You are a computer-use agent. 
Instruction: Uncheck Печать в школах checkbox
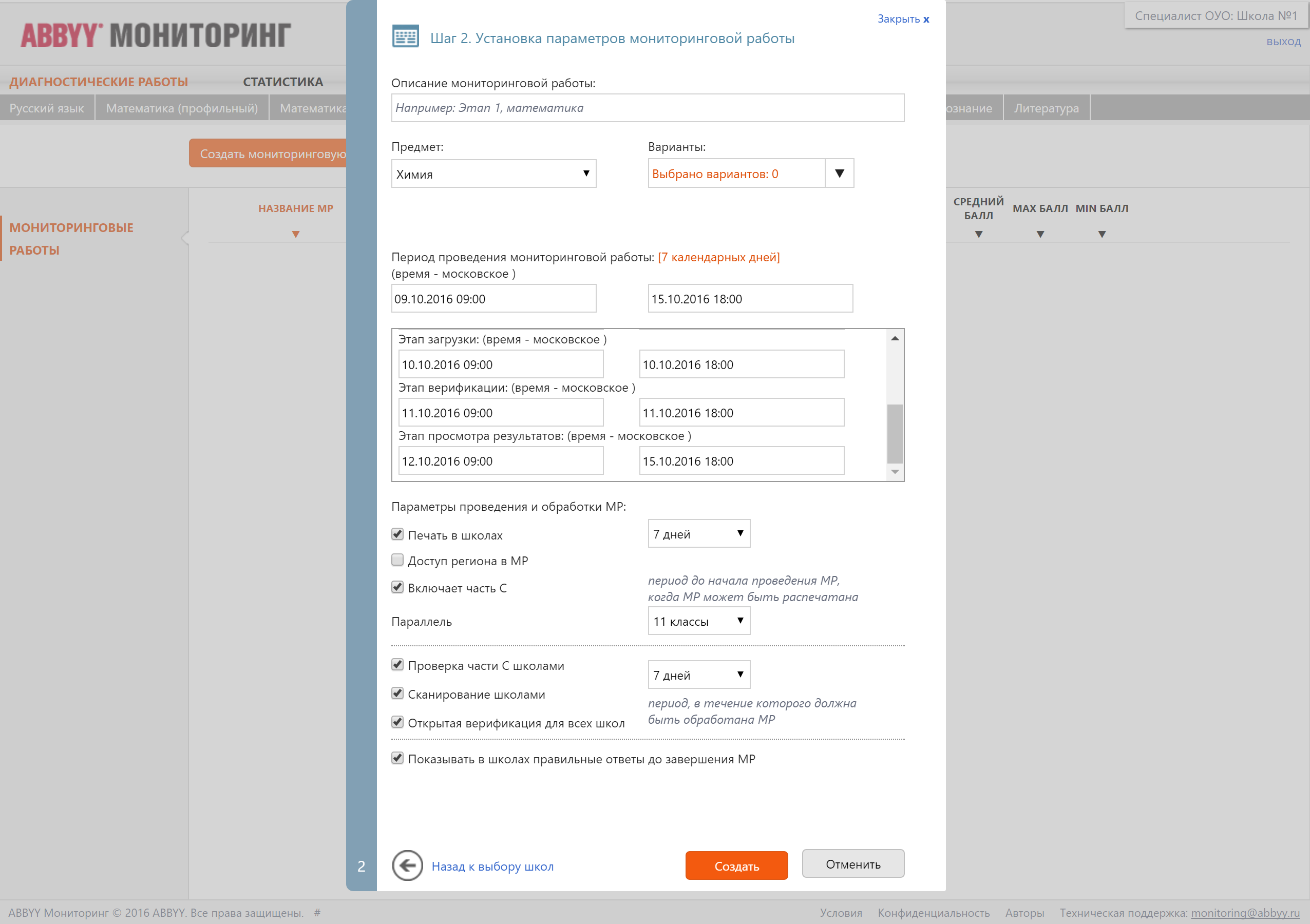tap(397, 534)
